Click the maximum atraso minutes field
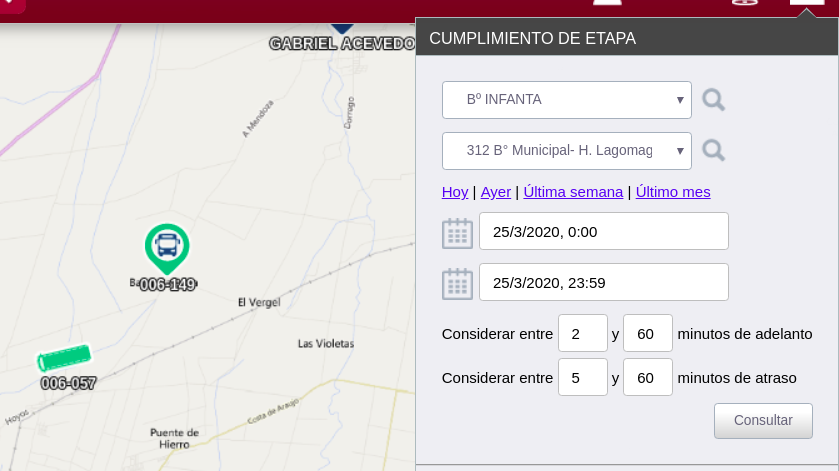 click(x=647, y=378)
